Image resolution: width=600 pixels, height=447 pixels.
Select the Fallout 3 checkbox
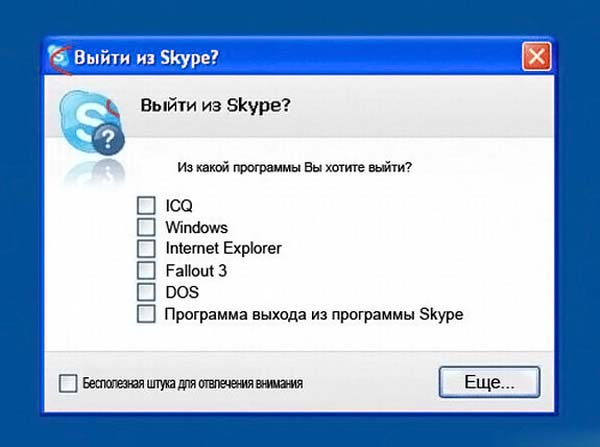point(147,270)
